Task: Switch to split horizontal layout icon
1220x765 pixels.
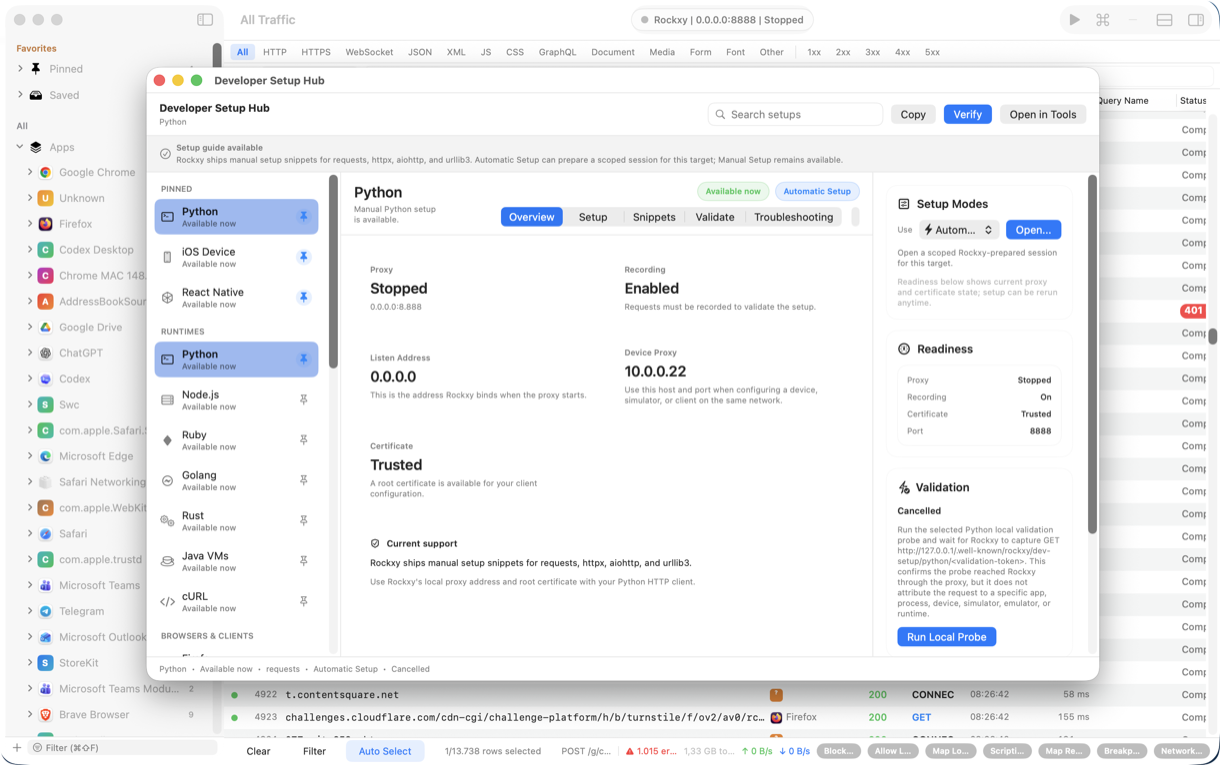Action: click(1165, 20)
